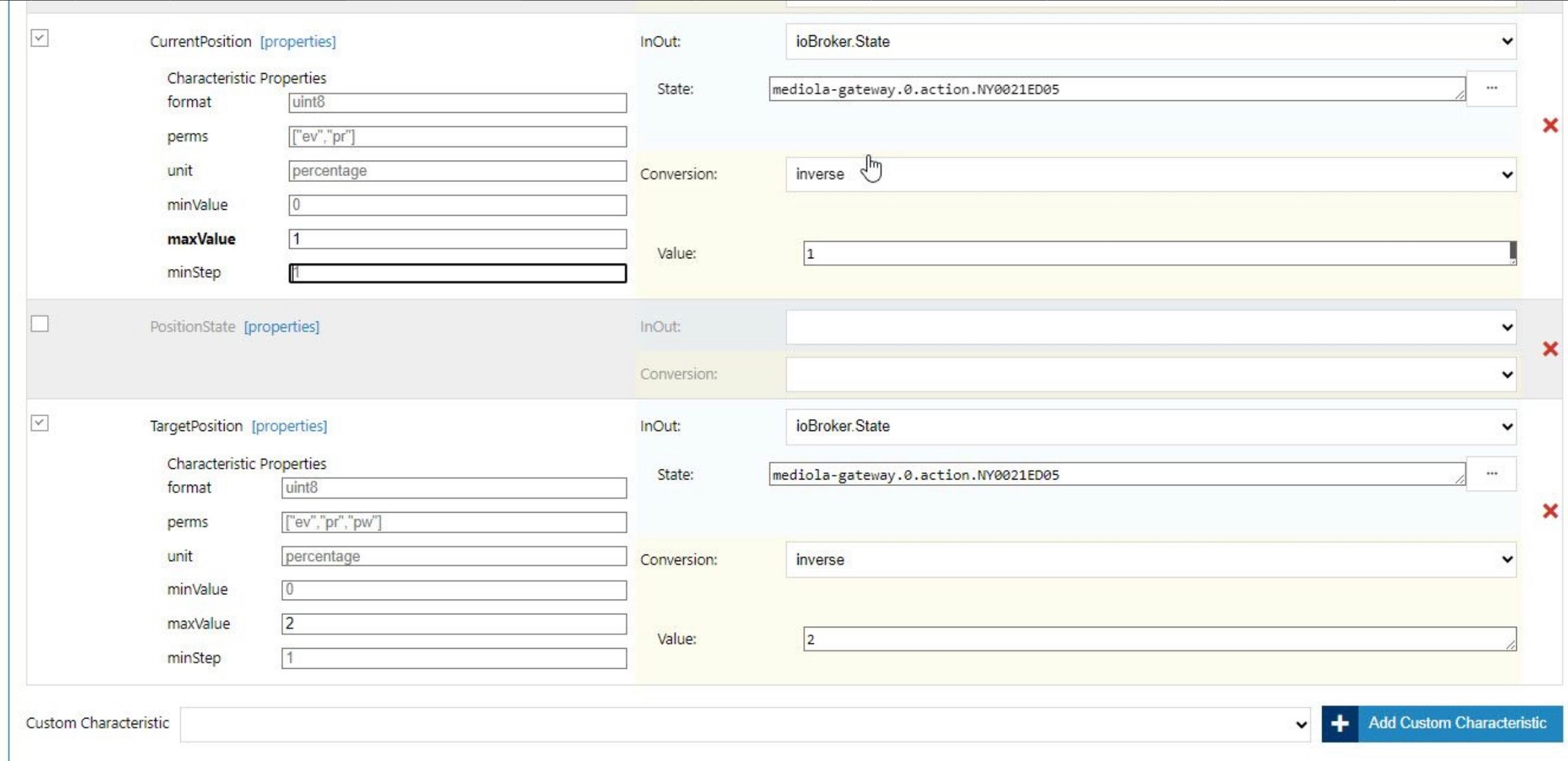Click Add Custom Characteristic button
This screenshot has width=1568, height=761.
(x=1456, y=723)
